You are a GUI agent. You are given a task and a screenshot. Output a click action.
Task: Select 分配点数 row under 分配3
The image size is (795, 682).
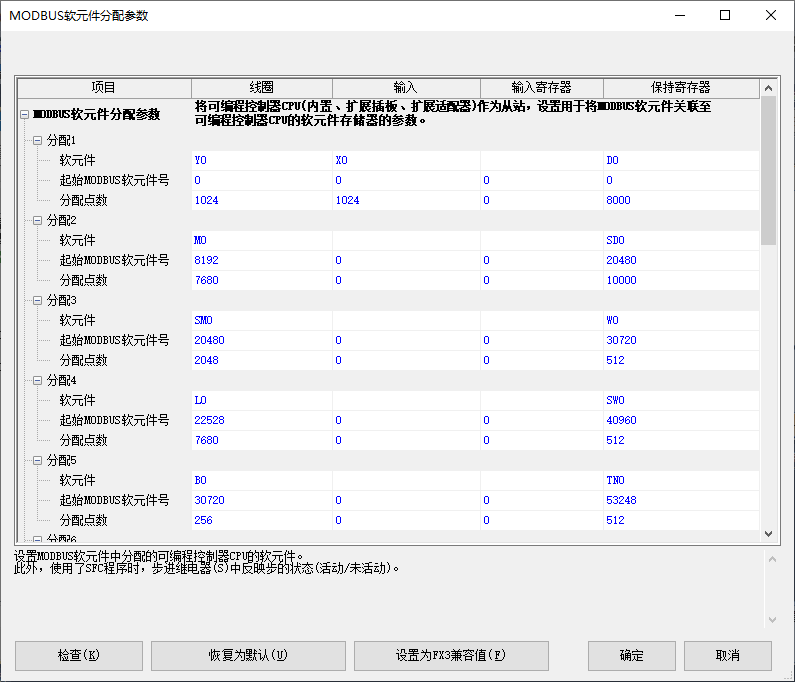click(84, 361)
